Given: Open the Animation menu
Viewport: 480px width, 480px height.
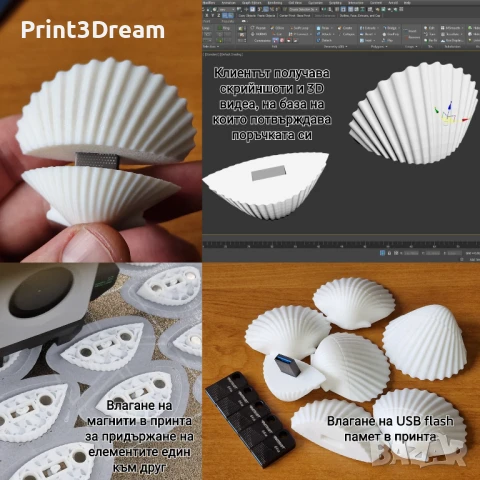Looking at the screenshot, I should point(229,2).
